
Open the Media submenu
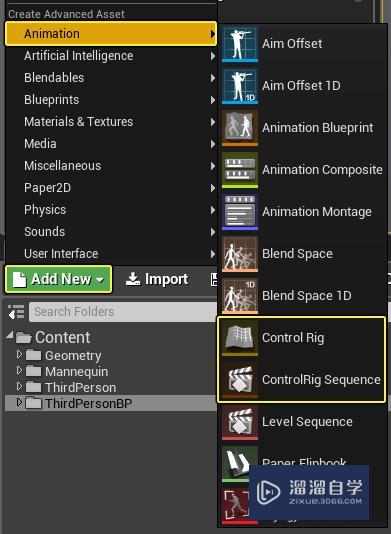[x=111, y=144]
